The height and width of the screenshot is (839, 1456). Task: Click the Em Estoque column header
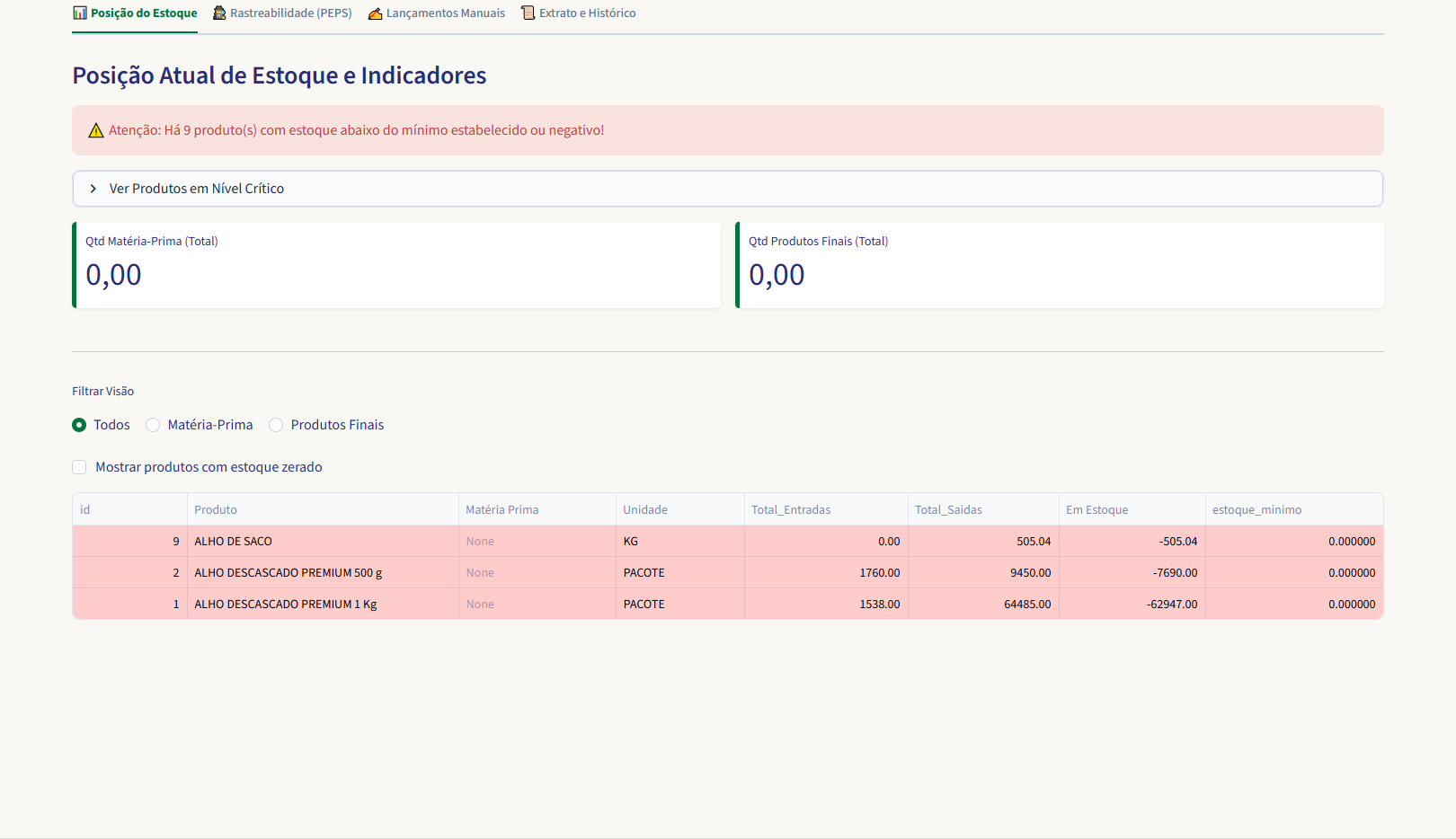pyautogui.click(x=1132, y=509)
